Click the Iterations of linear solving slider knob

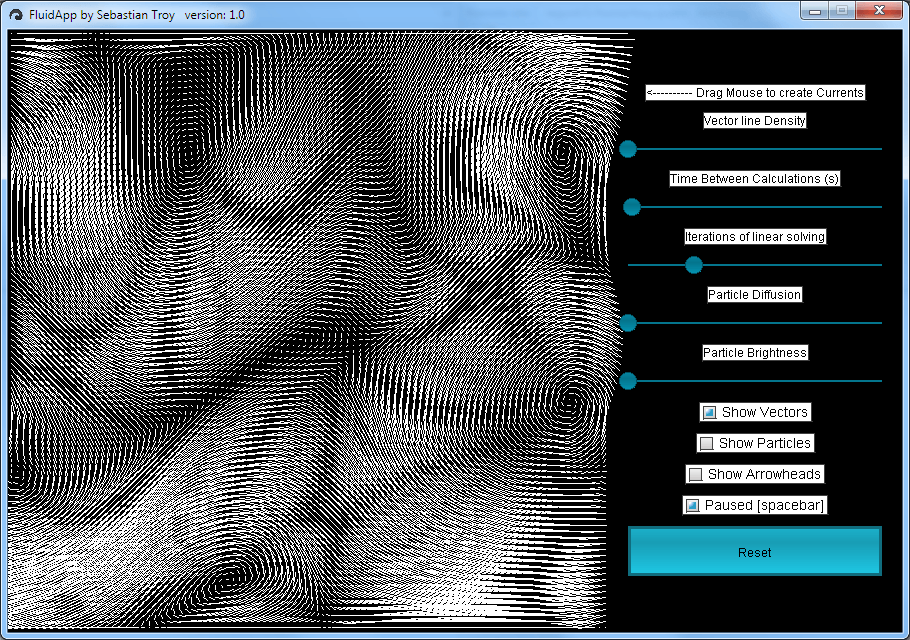(694, 265)
